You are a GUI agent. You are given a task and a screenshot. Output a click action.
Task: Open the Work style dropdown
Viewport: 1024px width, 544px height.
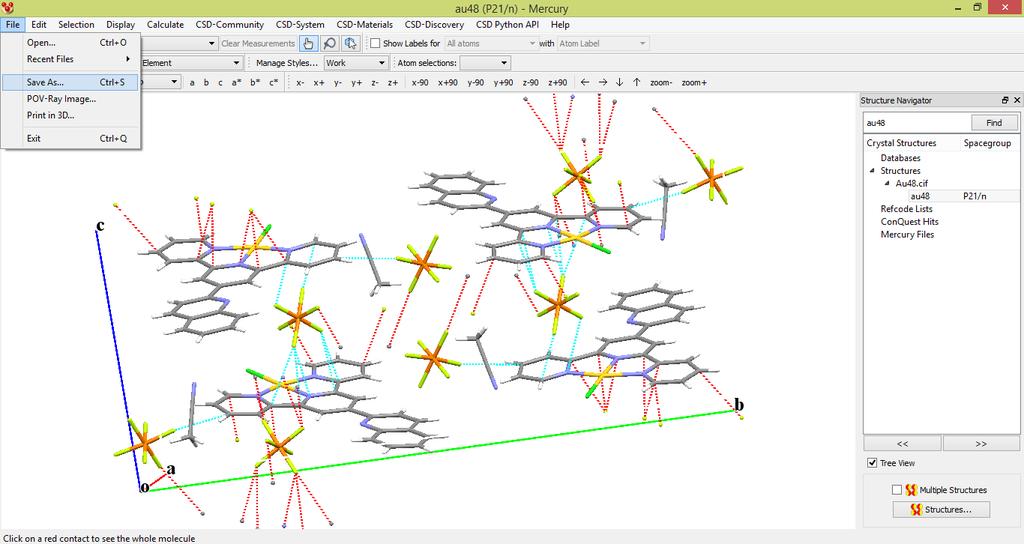(355, 63)
